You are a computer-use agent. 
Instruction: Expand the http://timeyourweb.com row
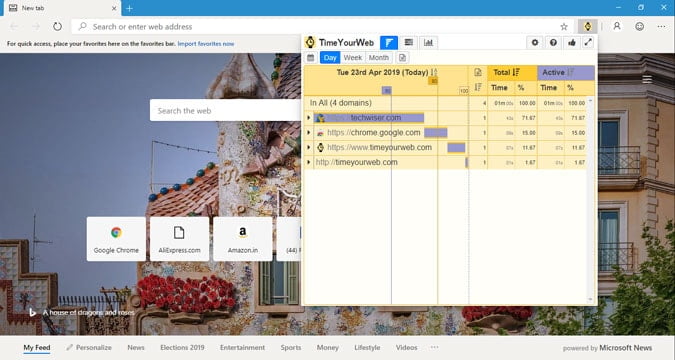point(308,162)
